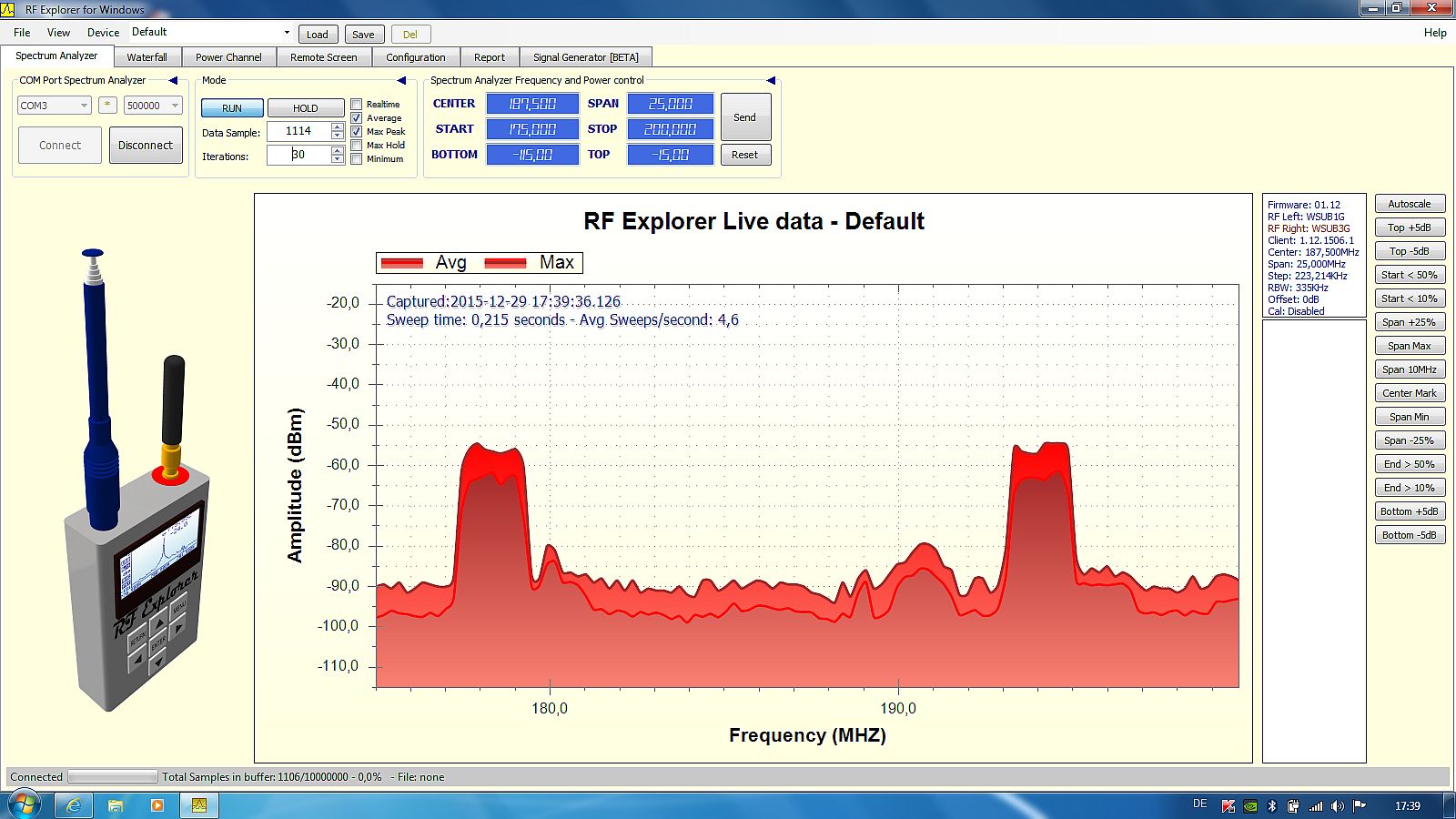Click the BOTTOM amplitude field -115,00
This screenshot has height=819, width=1456.
[532, 155]
